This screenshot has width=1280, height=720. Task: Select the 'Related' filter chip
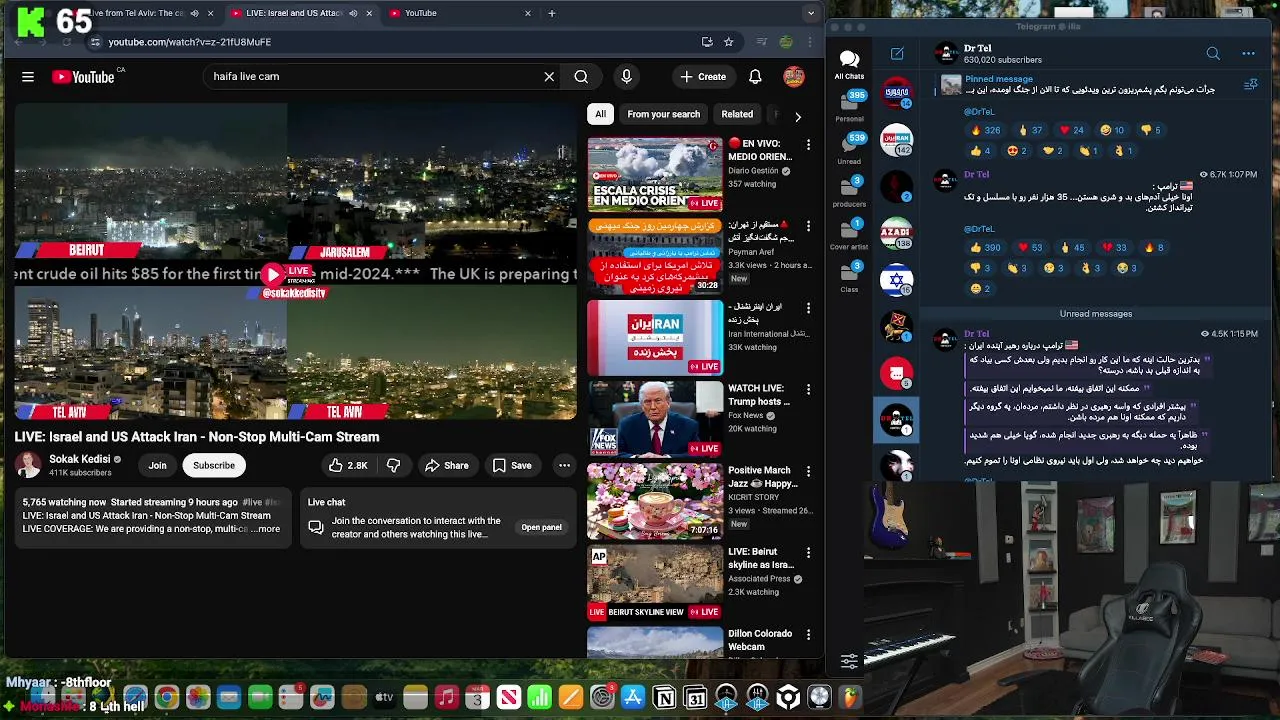point(737,114)
